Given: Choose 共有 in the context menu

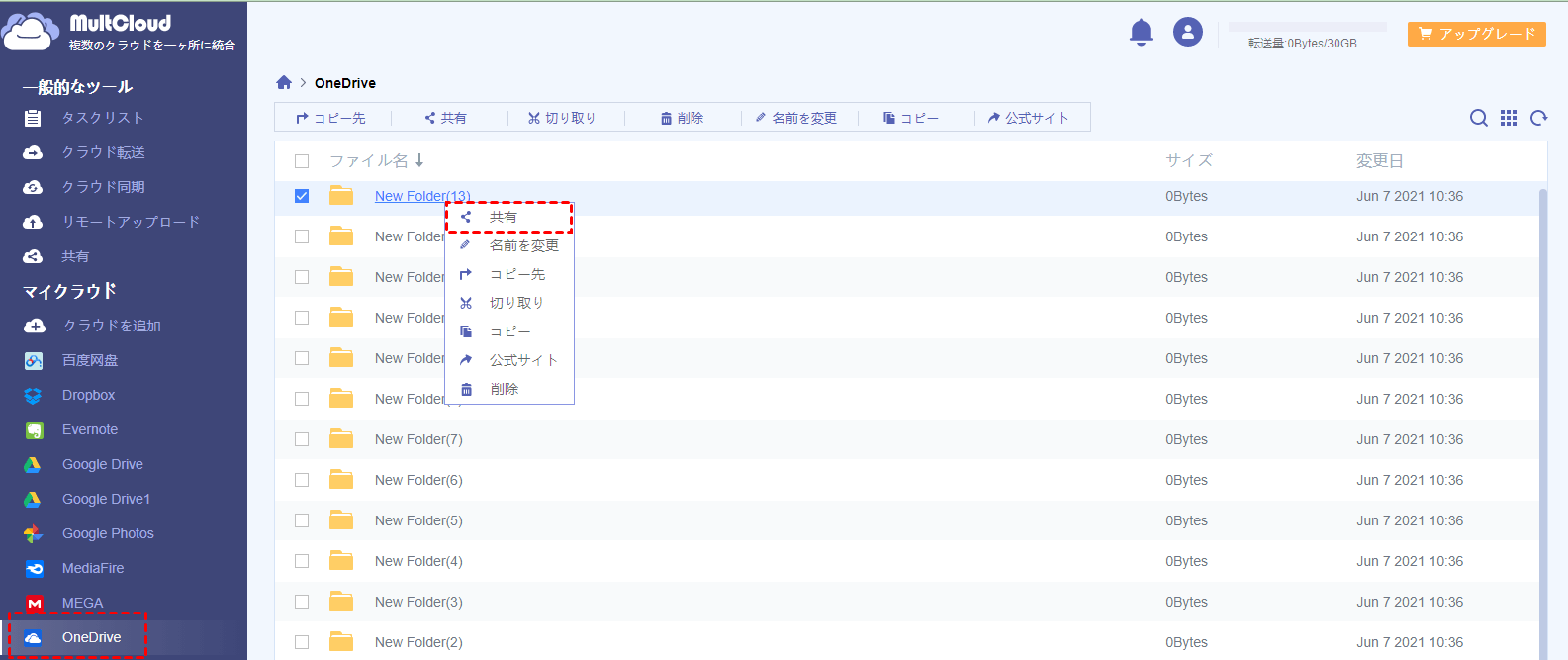Looking at the screenshot, I should click(x=509, y=217).
